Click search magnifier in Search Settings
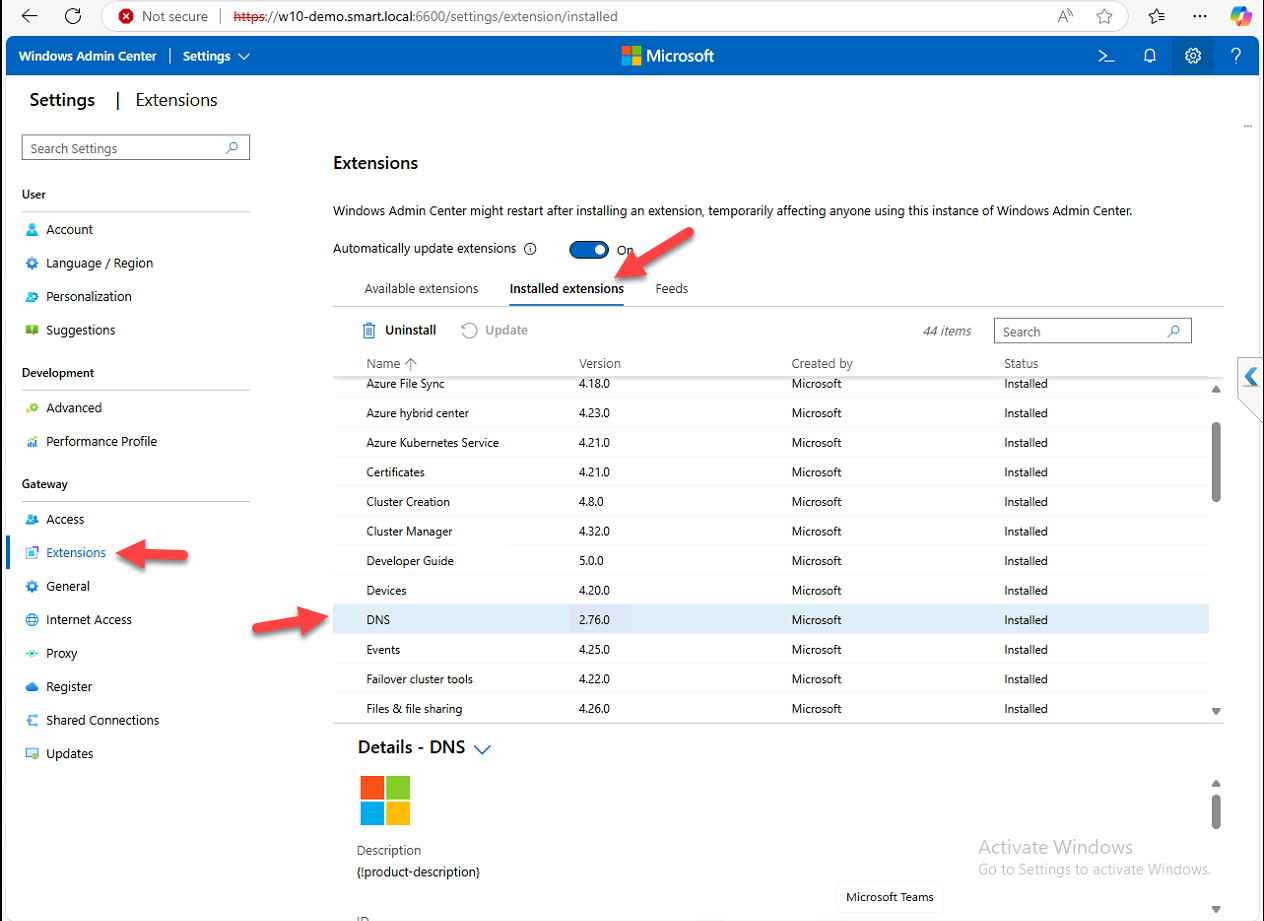The width and height of the screenshot is (1264, 921). pyautogui.click(x=232, y=148)
